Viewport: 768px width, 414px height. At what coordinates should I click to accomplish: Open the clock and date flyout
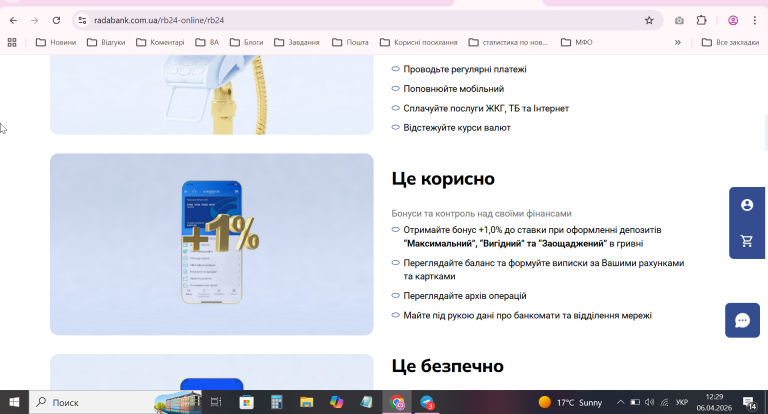[x=714, y=402]
